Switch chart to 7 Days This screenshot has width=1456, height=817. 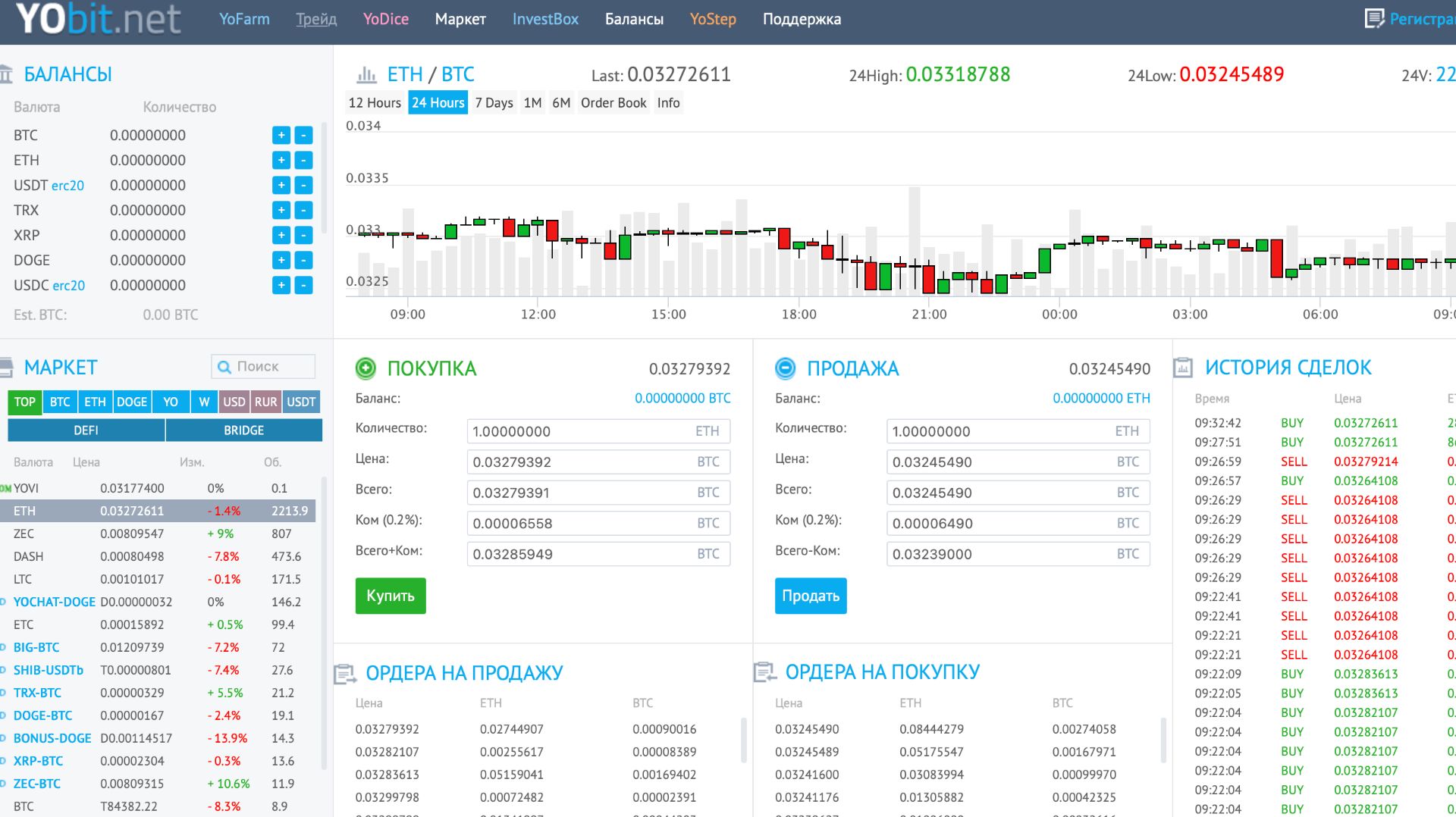(x=494, y=102)
